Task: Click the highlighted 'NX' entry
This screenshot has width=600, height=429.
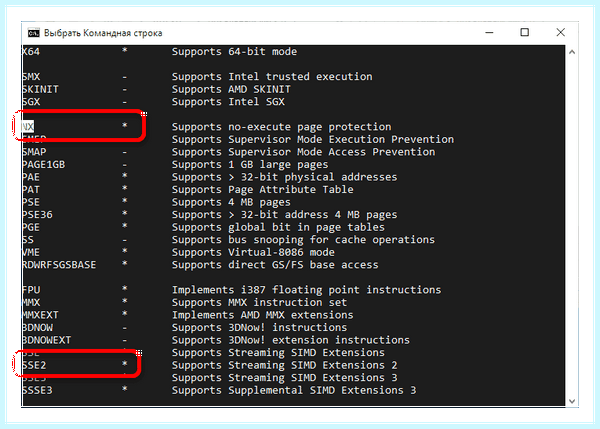Action: 28,127
